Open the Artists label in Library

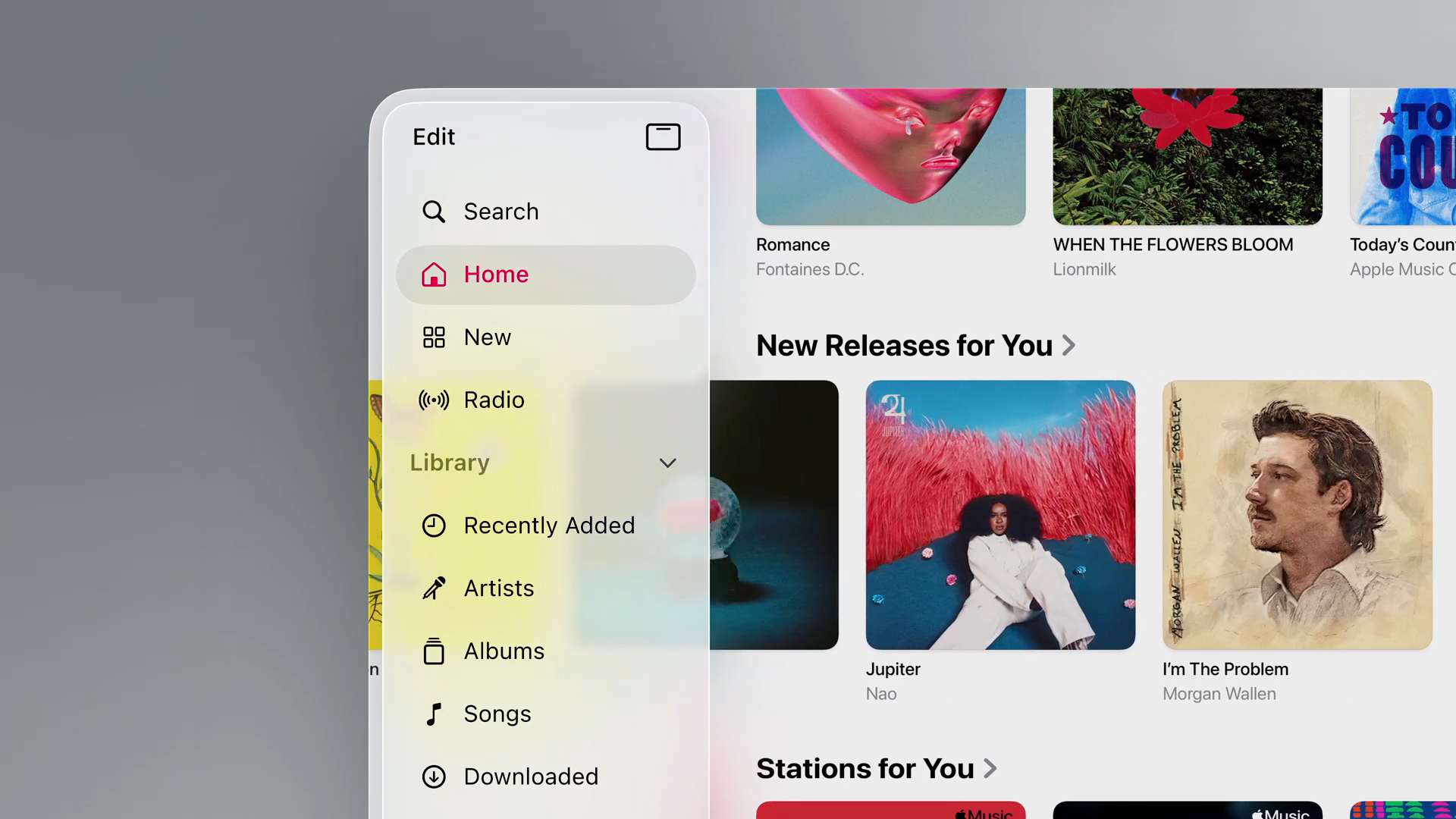pyautogui.click(x=499, y=588)
